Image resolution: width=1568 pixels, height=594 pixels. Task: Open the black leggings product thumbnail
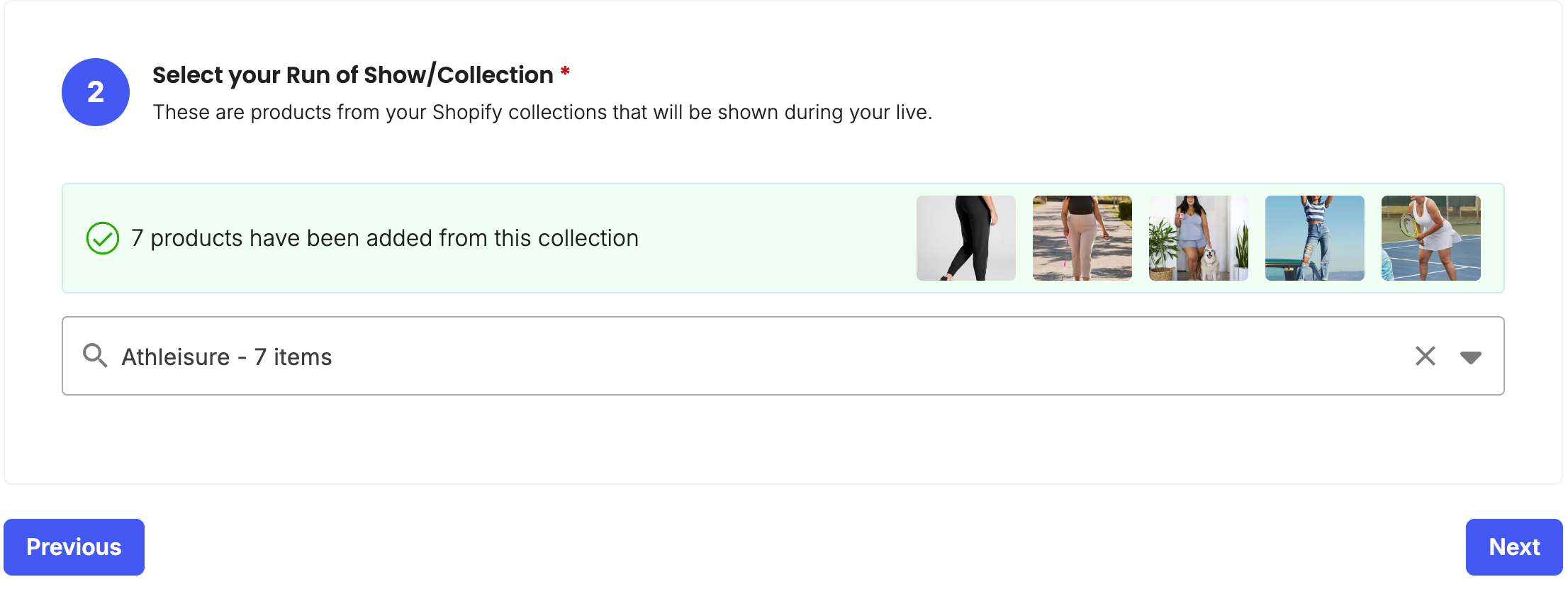click(965, 238)
